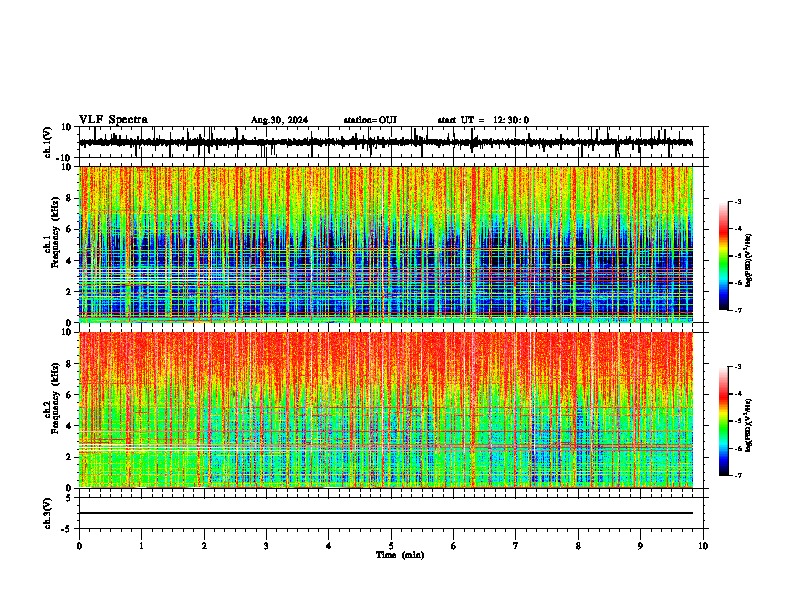Click the -3 tick on ch.2 color bar
Viewport: 792px width, 612px height.
pos(738,367)
